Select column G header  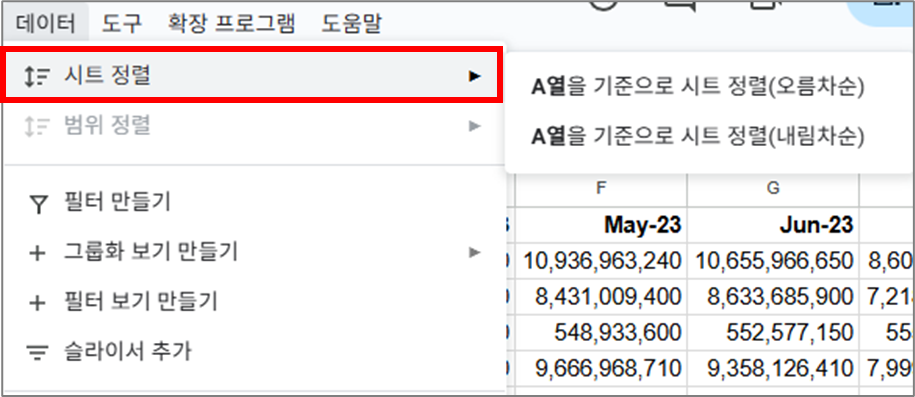pos(773,190)
